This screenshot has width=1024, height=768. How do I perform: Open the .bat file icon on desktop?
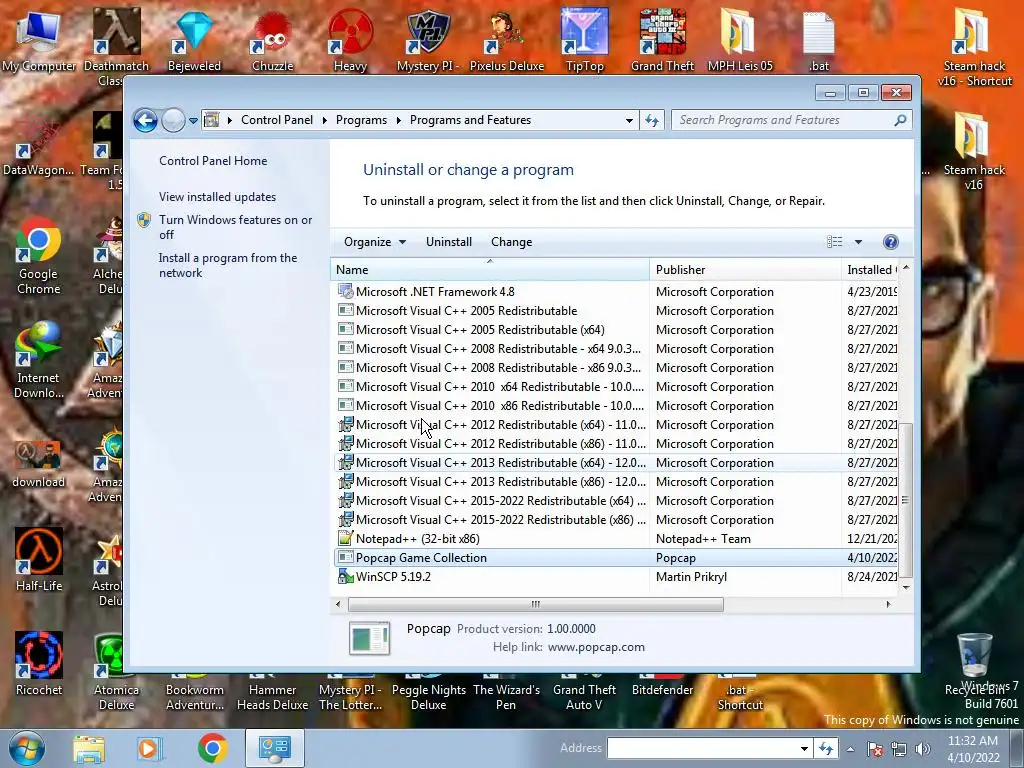click(818, 41)
